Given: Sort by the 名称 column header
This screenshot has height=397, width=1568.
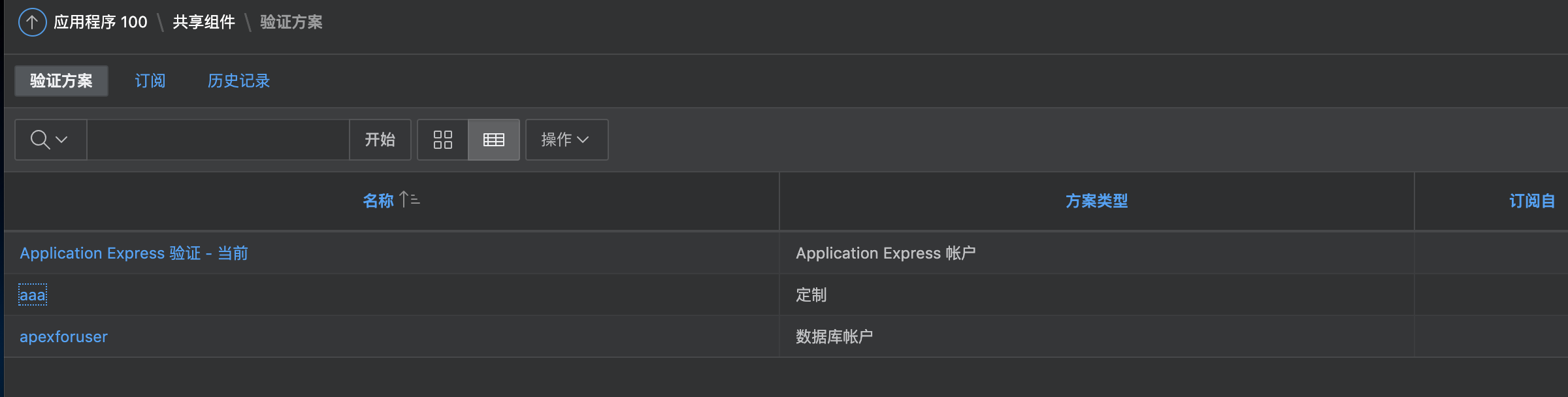Looking at the screenshot, I should (x=378, y=200).
